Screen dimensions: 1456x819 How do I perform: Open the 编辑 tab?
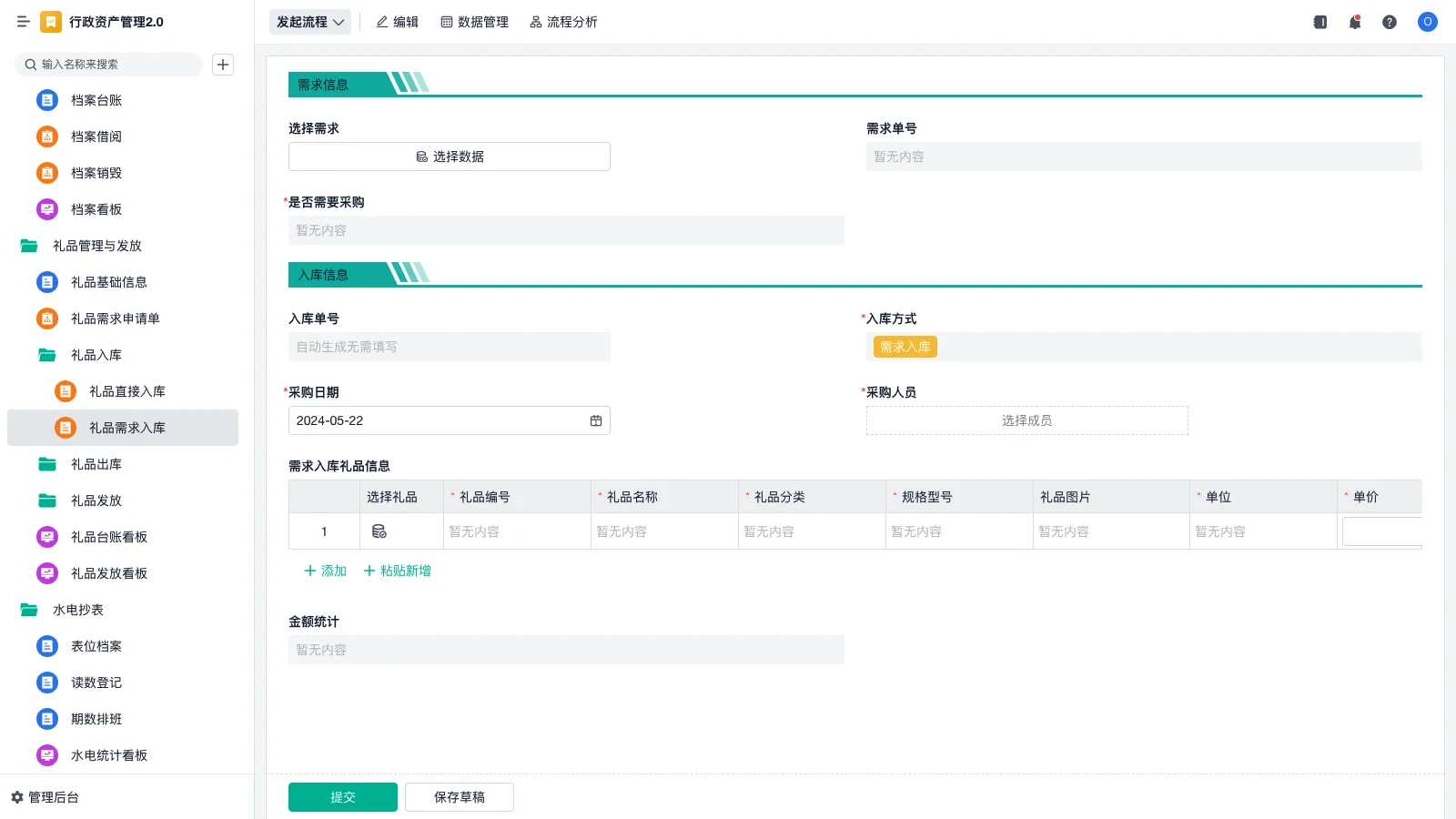tap(398, 22)
